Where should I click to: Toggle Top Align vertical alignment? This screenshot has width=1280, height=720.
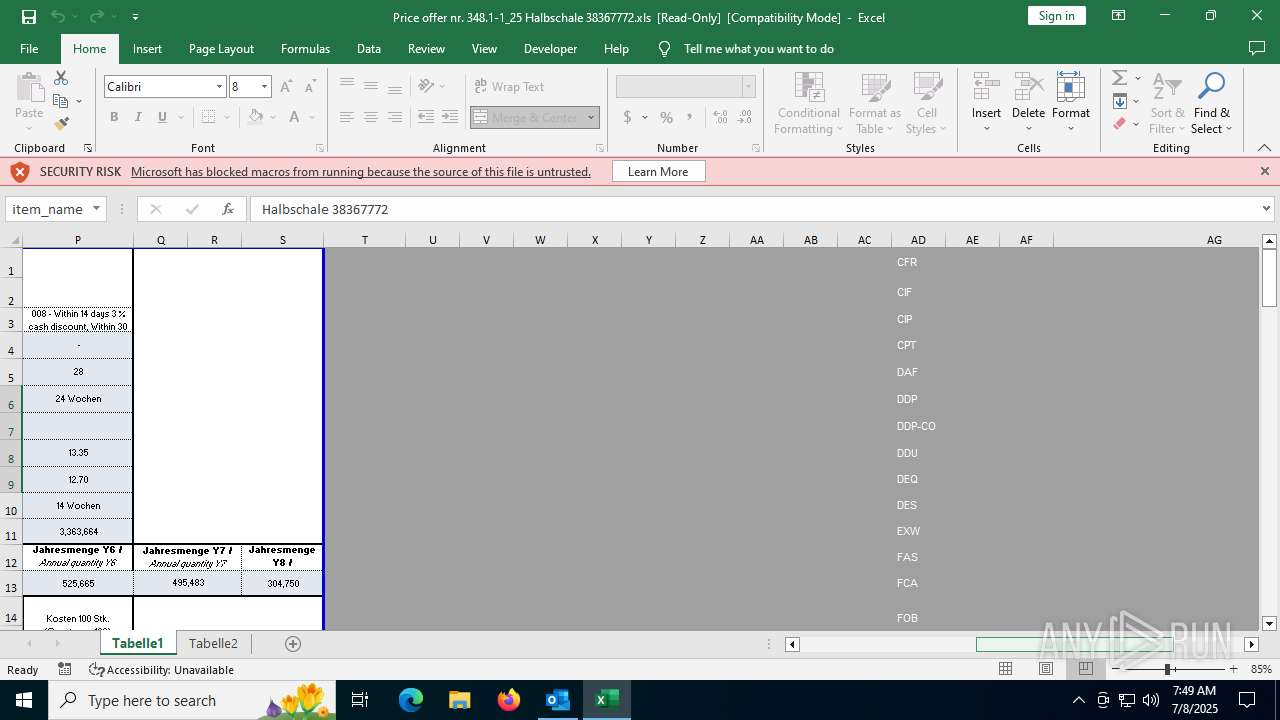coord(347,86)
